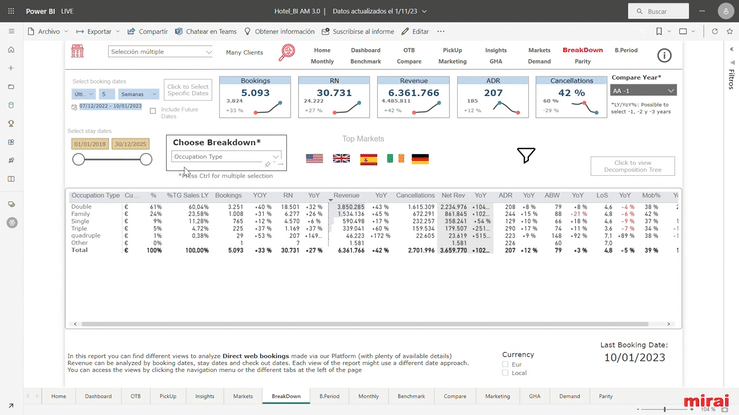Select the Ireland flag market
This screenshot has width=739, height=415.
click(395, 159)
